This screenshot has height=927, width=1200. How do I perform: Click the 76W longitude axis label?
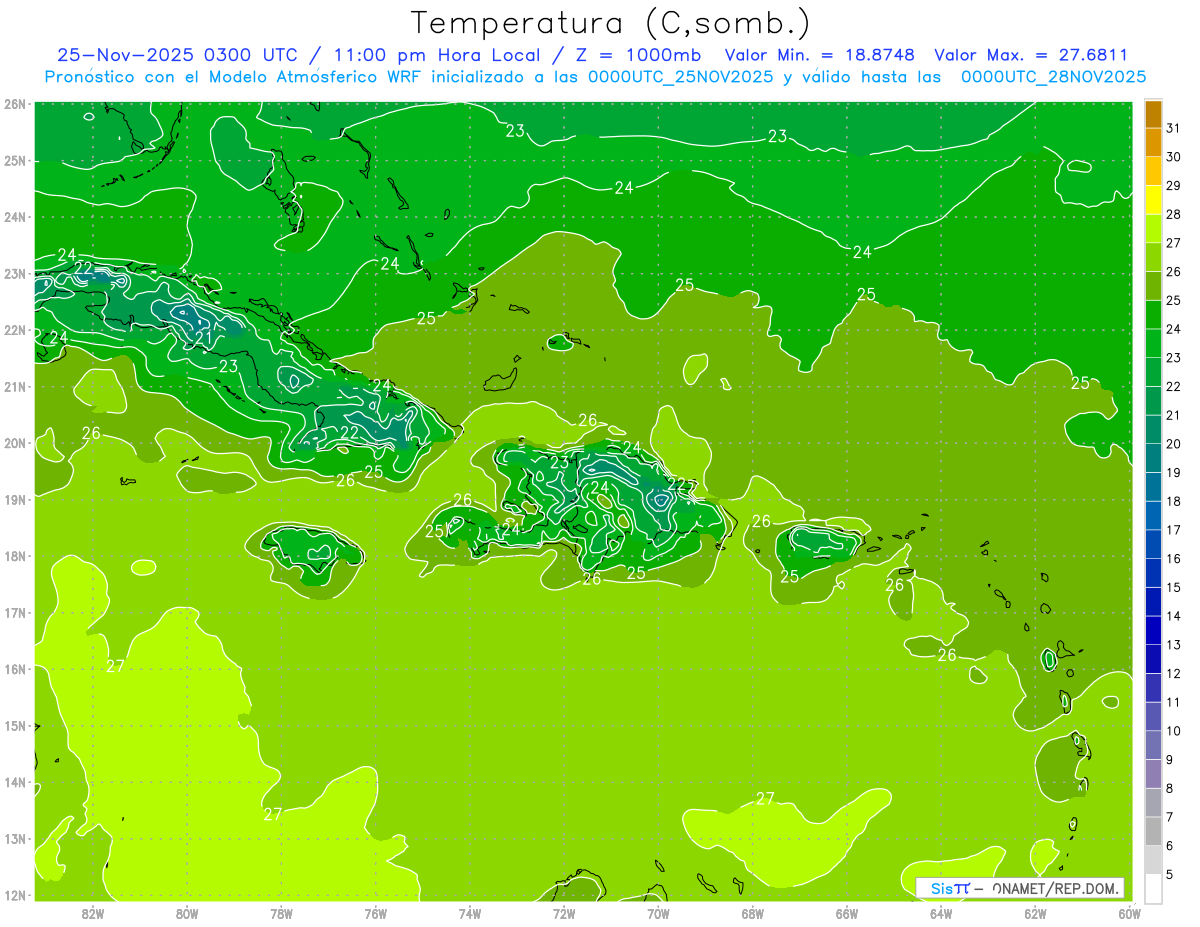point(375,913)
